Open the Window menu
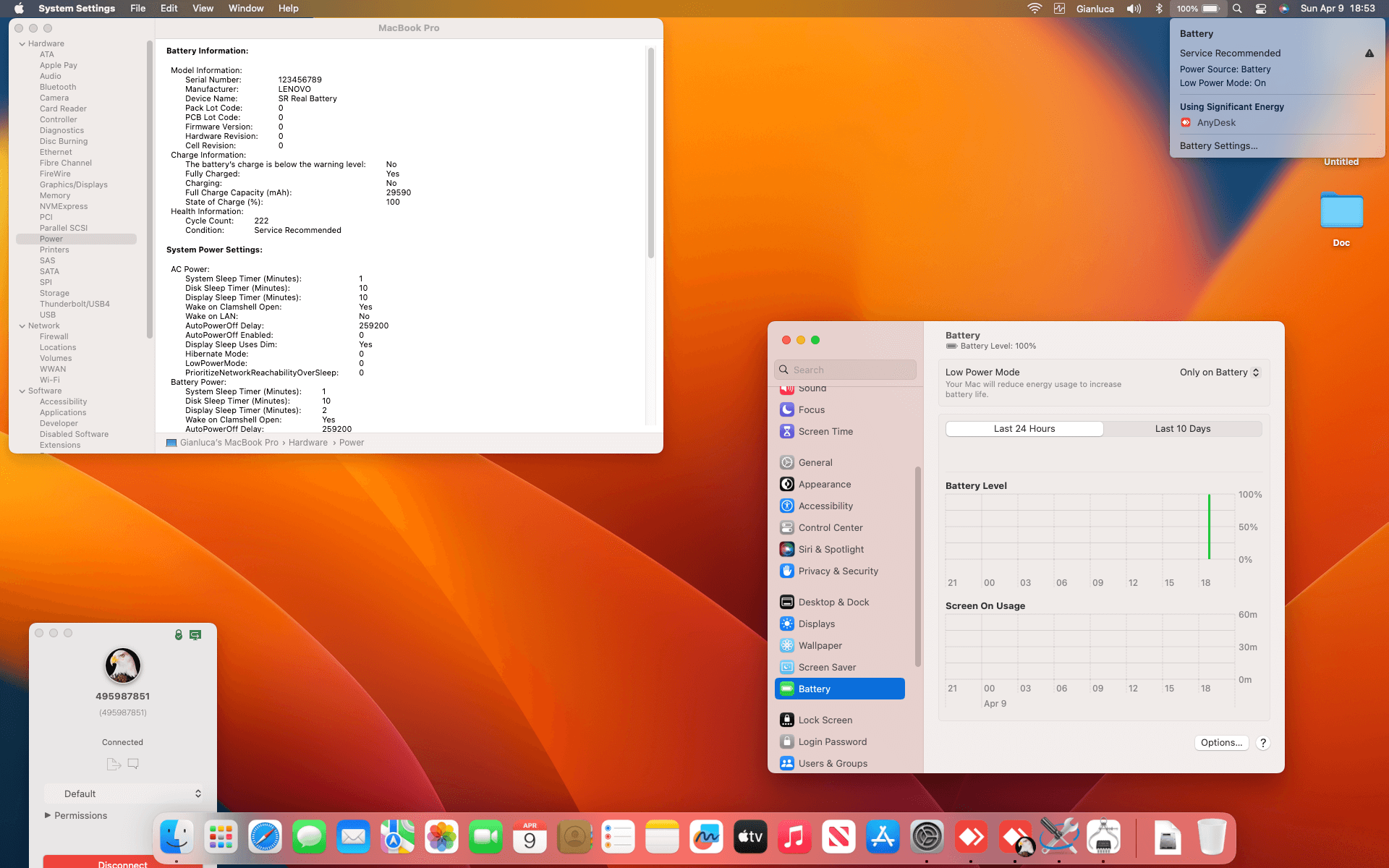 246,9
